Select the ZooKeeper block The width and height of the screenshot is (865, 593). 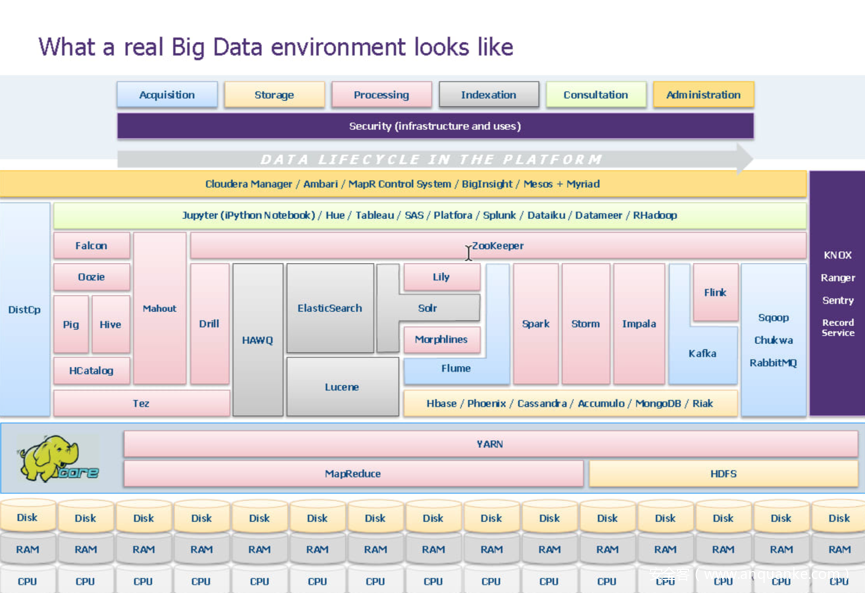tap(498, 246)
